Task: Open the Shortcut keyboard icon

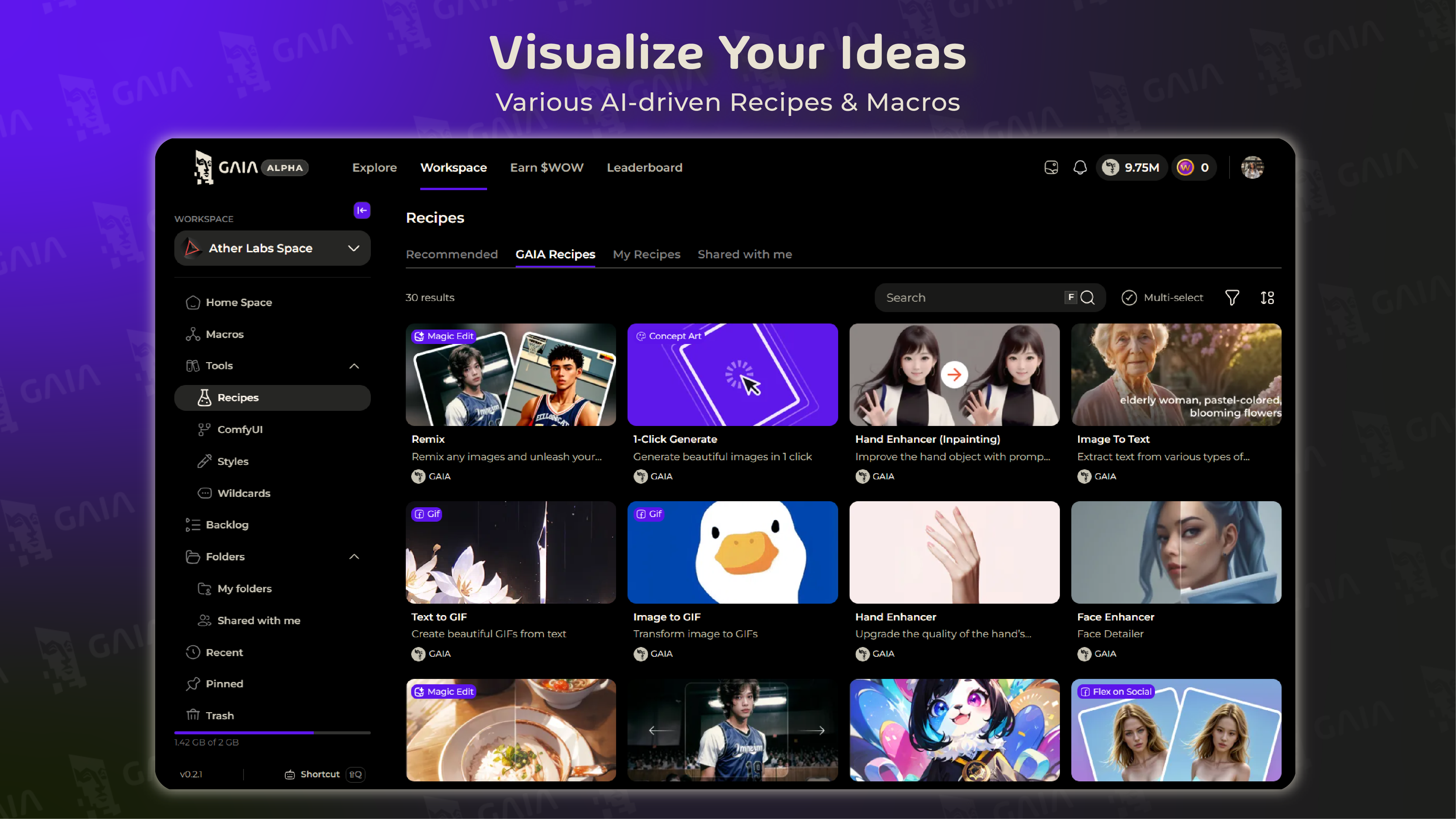Action: 290,774
